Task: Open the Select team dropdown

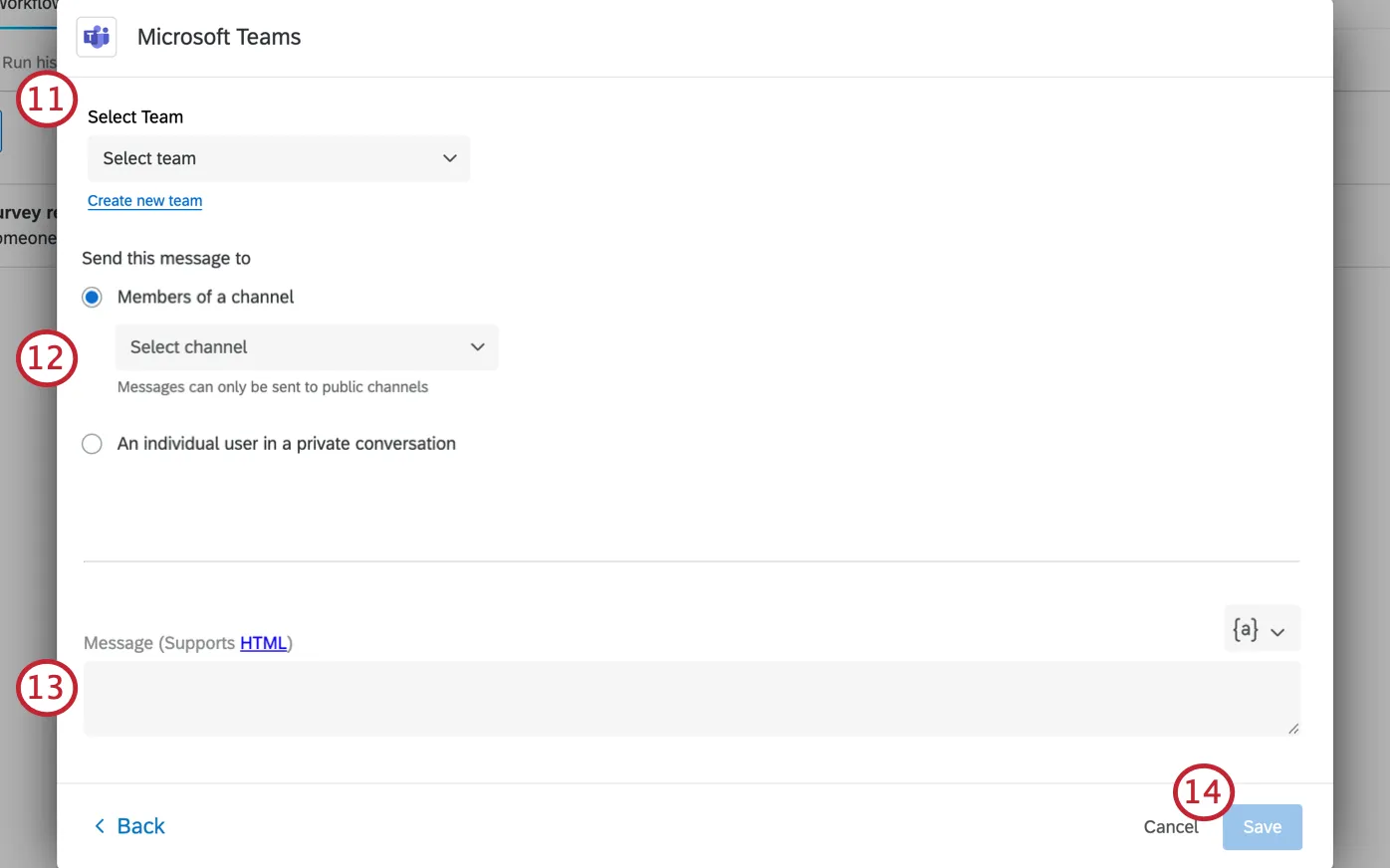Action: point(278,158)
